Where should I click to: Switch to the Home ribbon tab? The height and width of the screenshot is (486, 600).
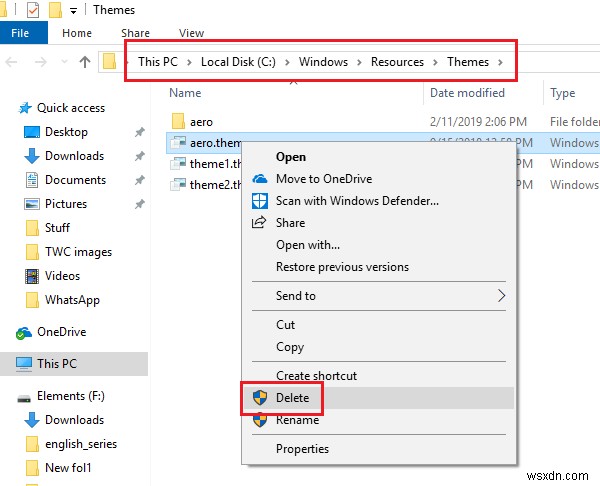click(x=77, y=33)
